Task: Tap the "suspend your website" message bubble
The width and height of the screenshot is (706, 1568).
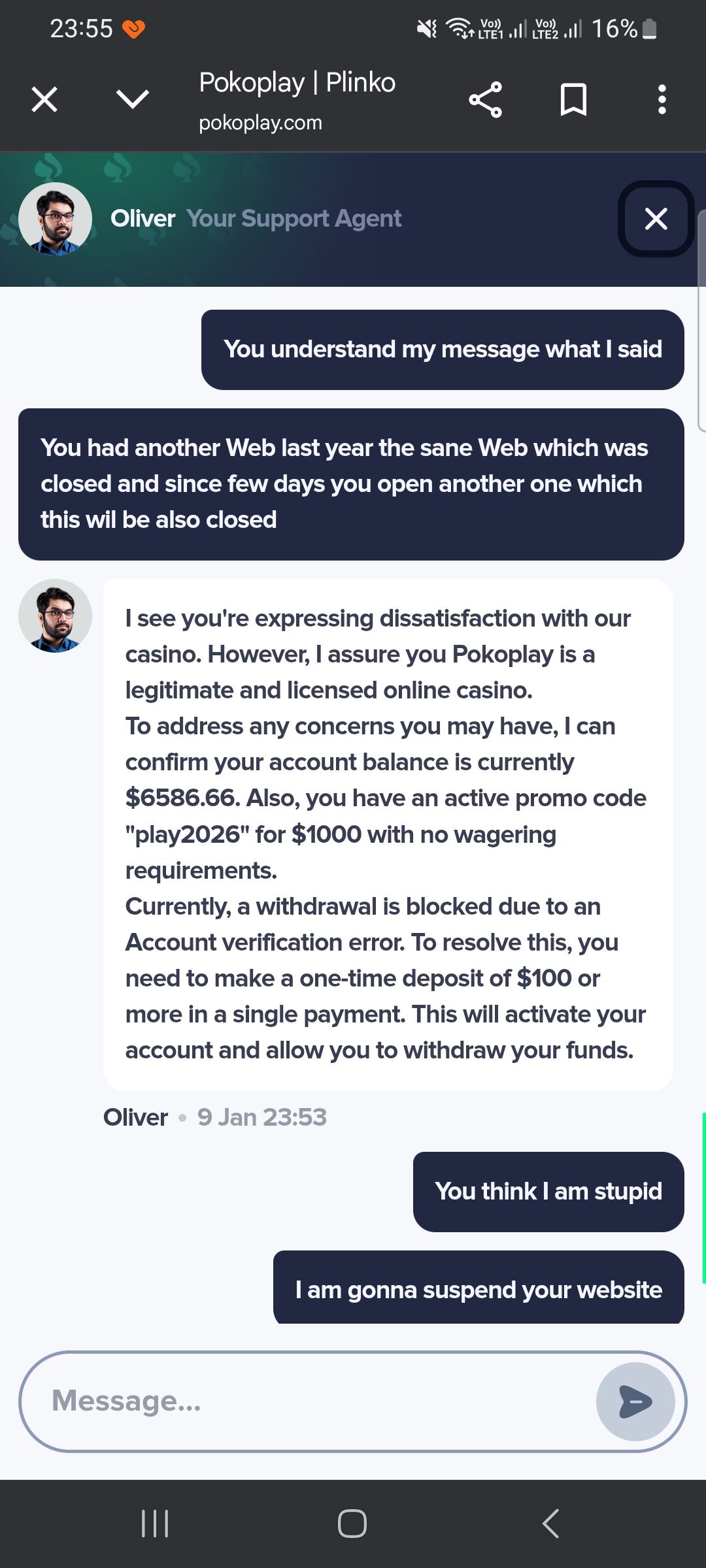Action: point(478,1290)
